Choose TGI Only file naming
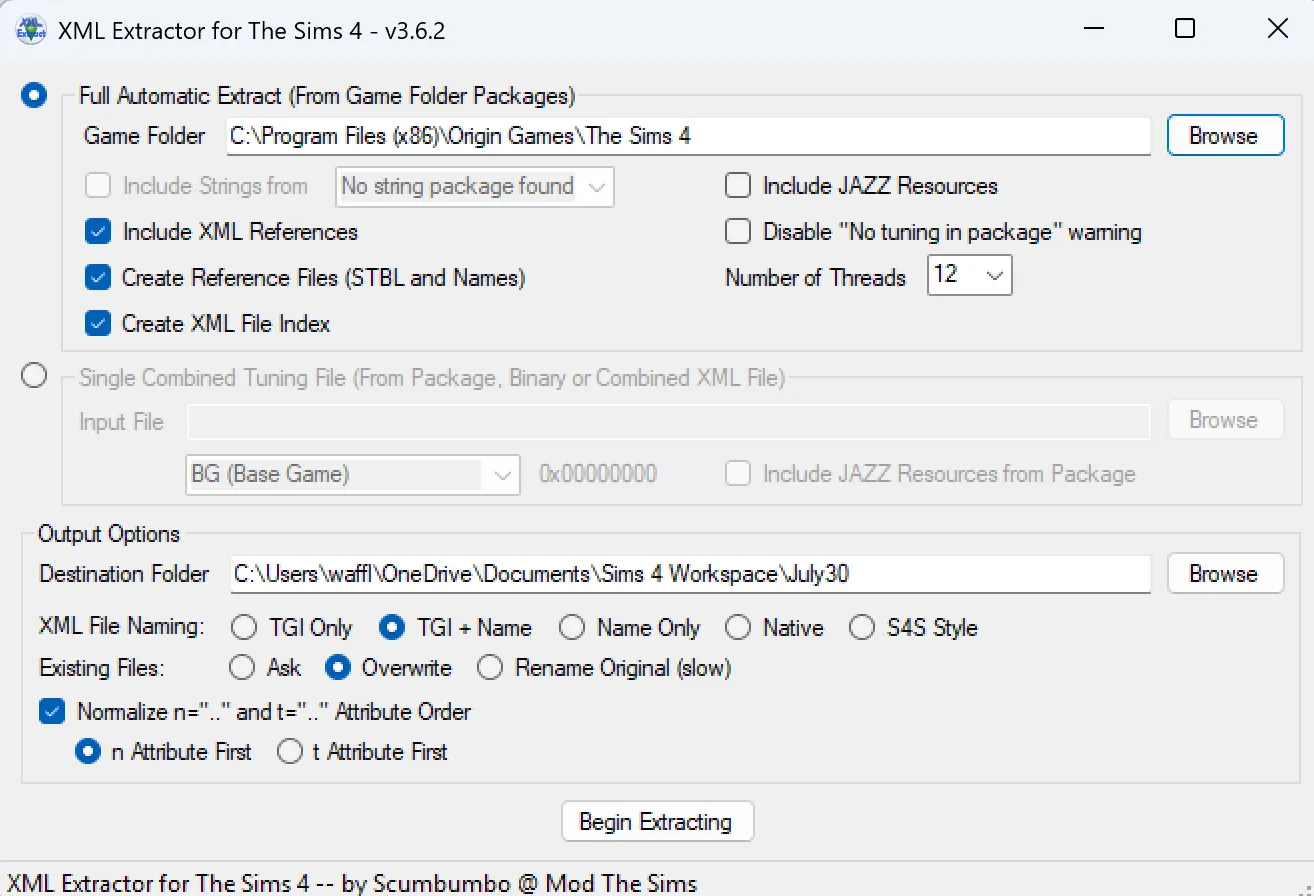 pos(243,627)
